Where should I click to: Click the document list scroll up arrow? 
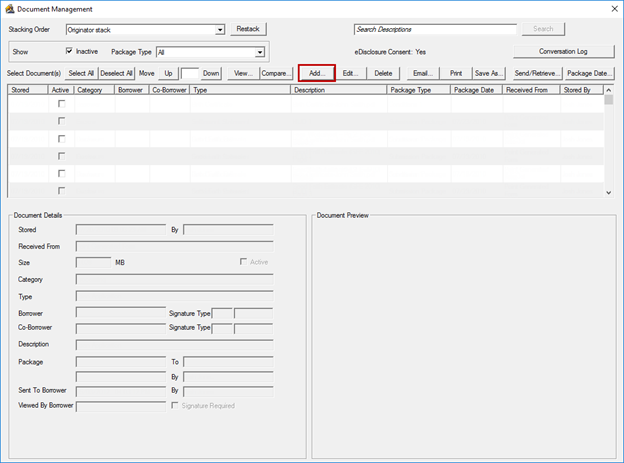pyautogui.click(x=608, y=90)
